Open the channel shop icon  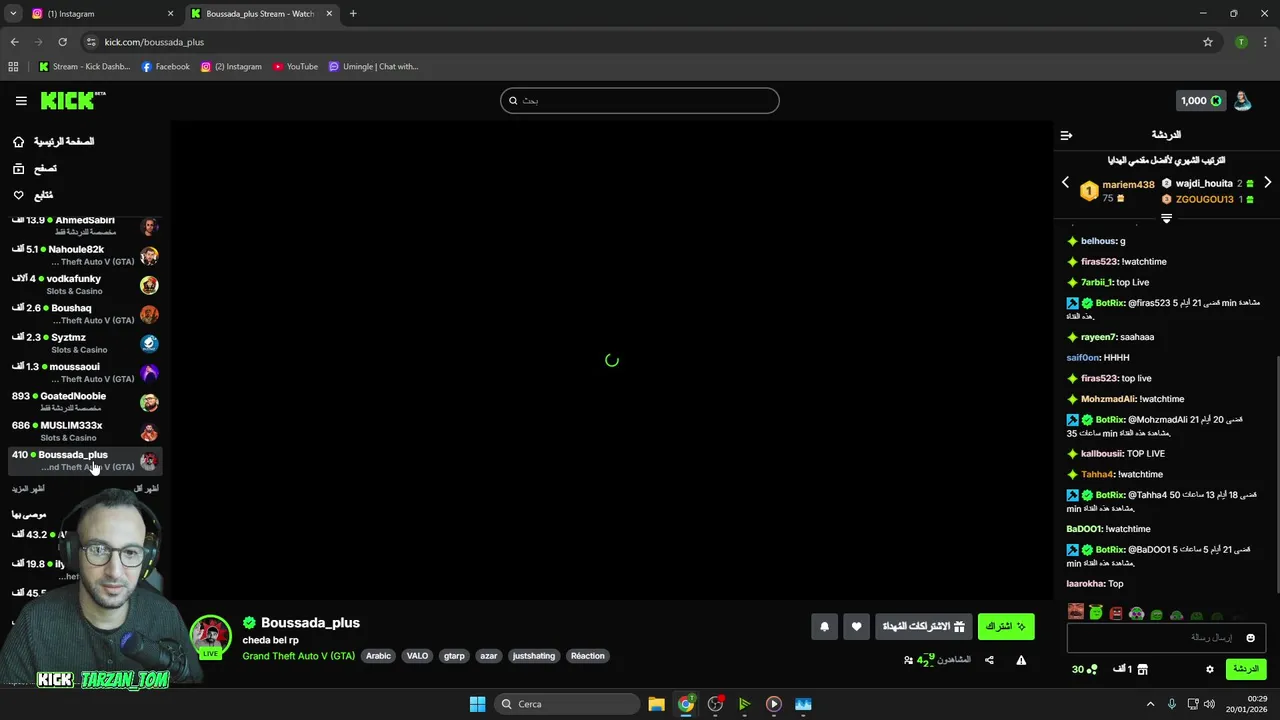tap(1143, 669)
